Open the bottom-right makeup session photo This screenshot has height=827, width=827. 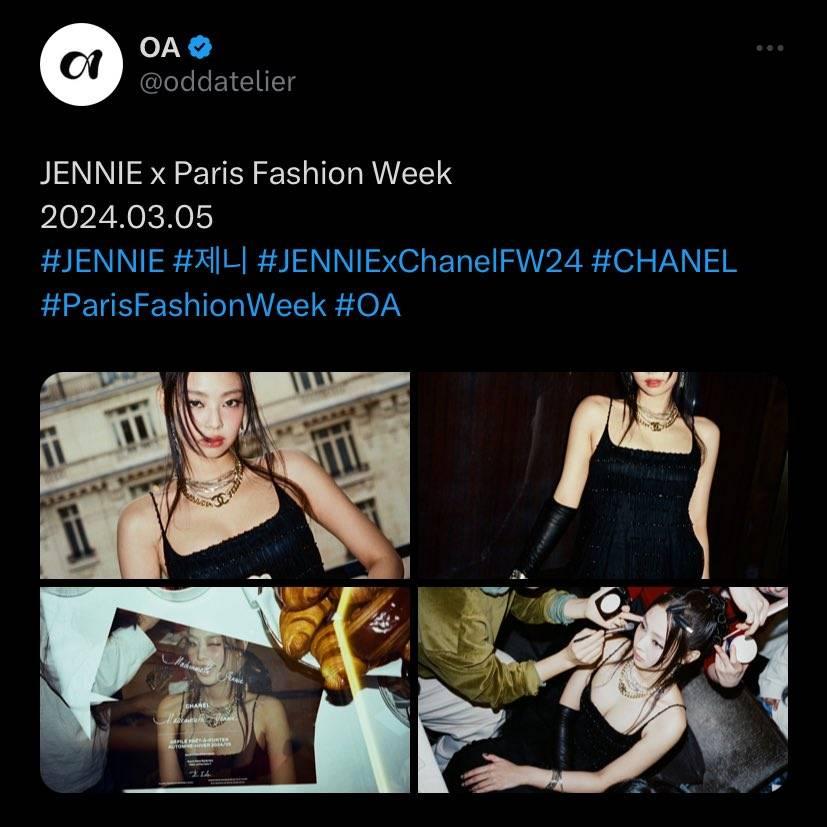pos(603,690)
